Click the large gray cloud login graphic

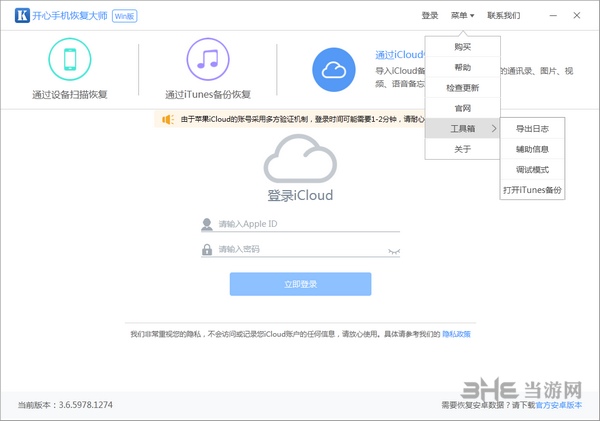[x=300, y=158]
